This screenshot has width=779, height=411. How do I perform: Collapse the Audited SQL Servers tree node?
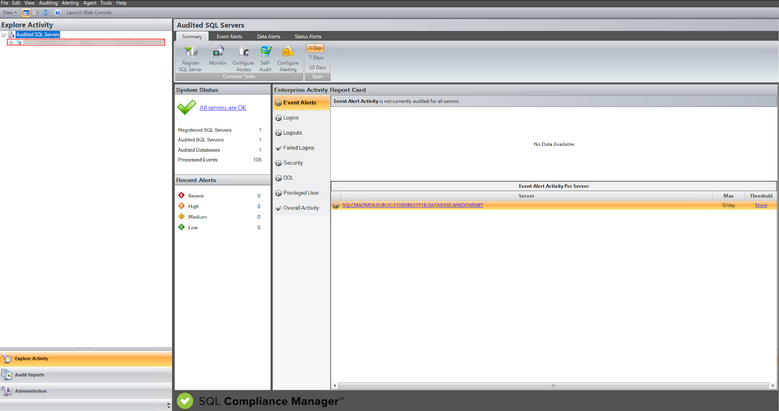point(3,35)
